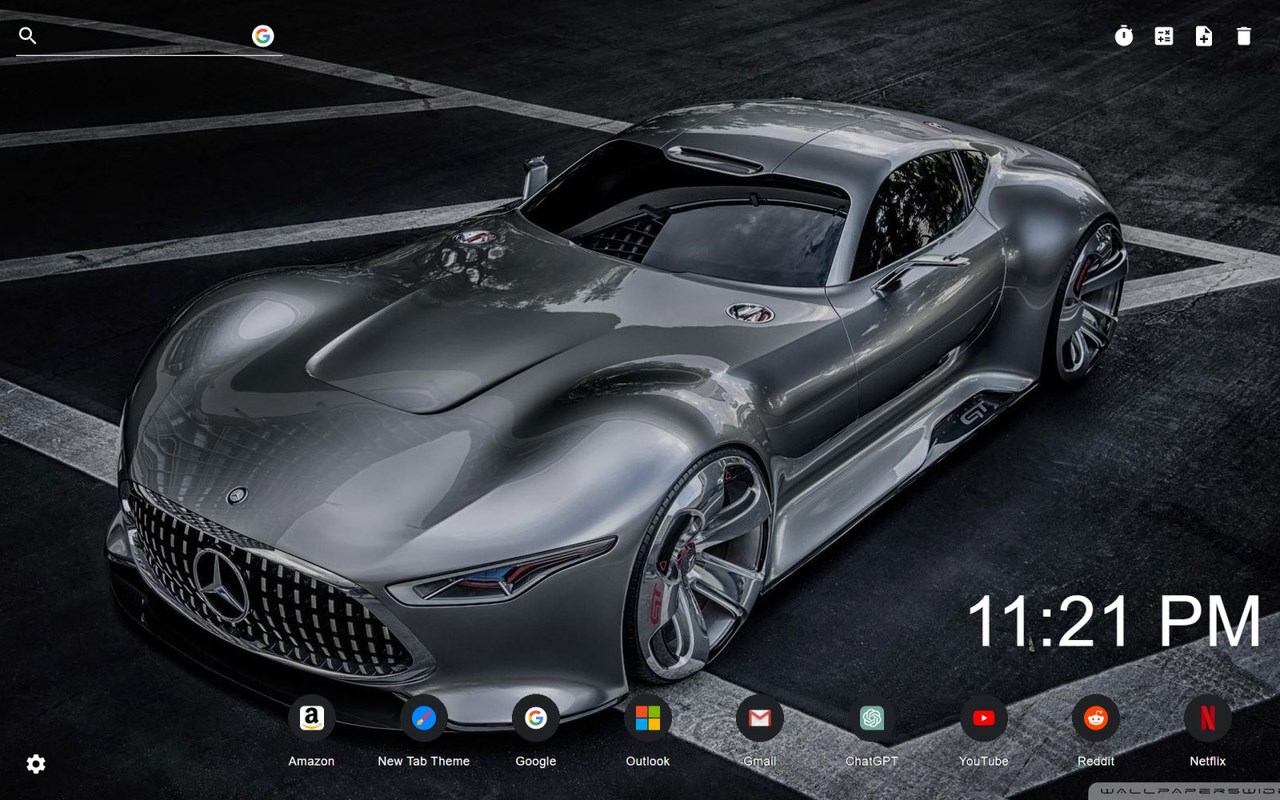Click the ChatGPT label text

coord(872,761)
